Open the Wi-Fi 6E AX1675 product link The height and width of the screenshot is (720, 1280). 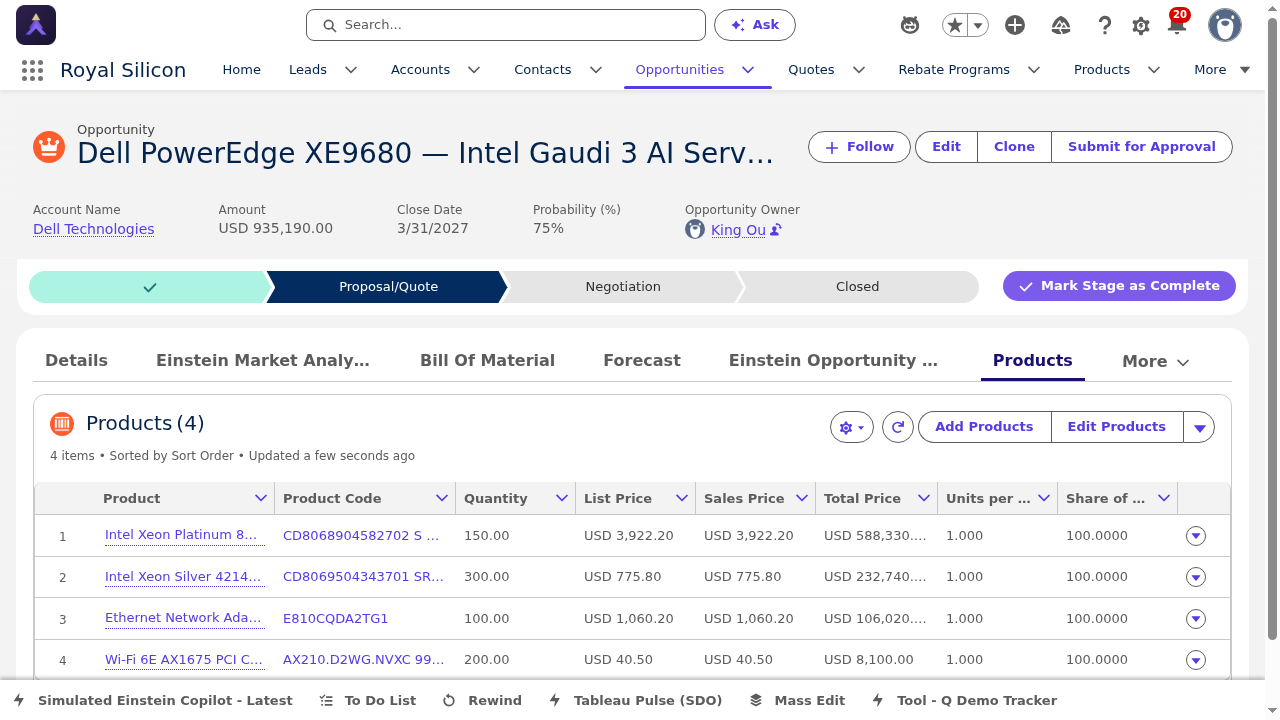click(184, 660)
